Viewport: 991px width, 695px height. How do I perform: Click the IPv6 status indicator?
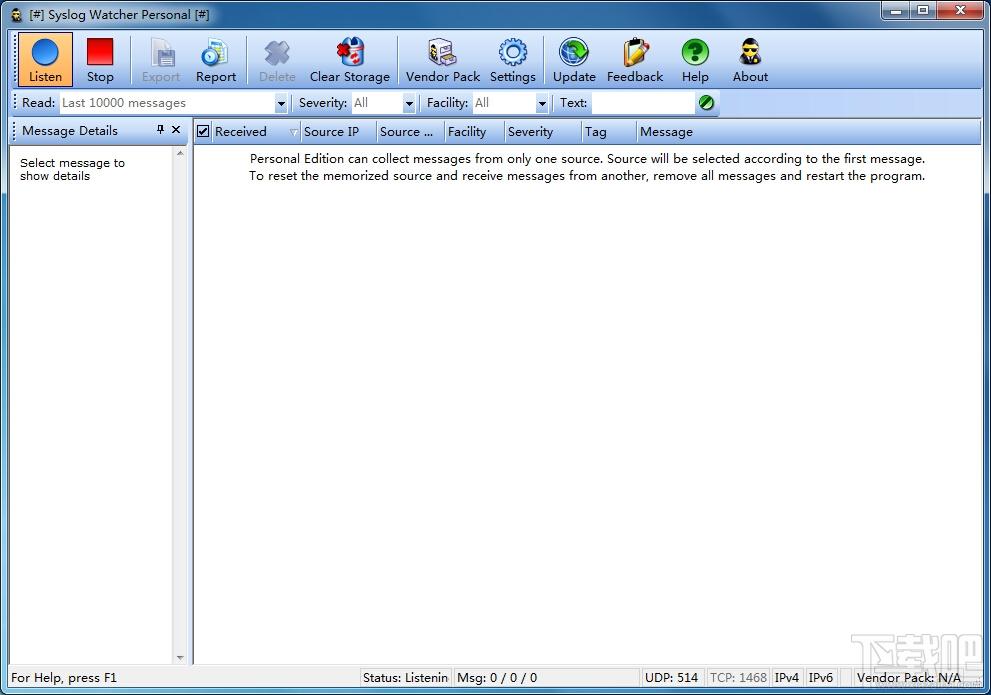point(820,677)
